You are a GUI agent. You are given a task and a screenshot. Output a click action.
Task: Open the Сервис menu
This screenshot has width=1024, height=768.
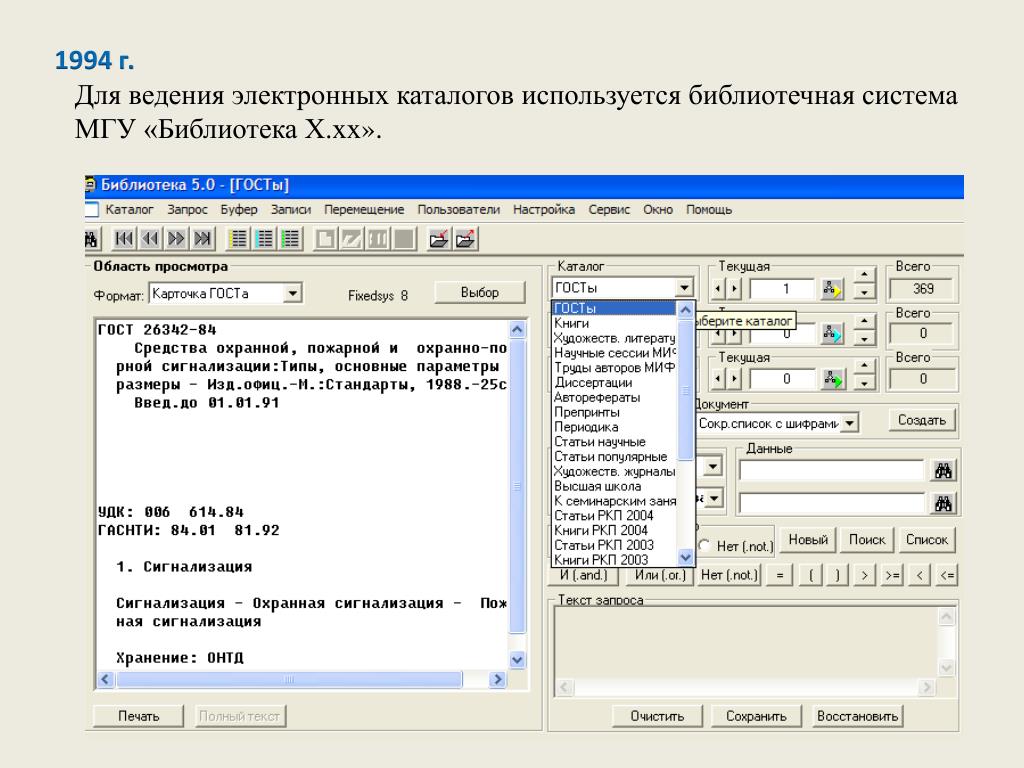coord(609,210)
